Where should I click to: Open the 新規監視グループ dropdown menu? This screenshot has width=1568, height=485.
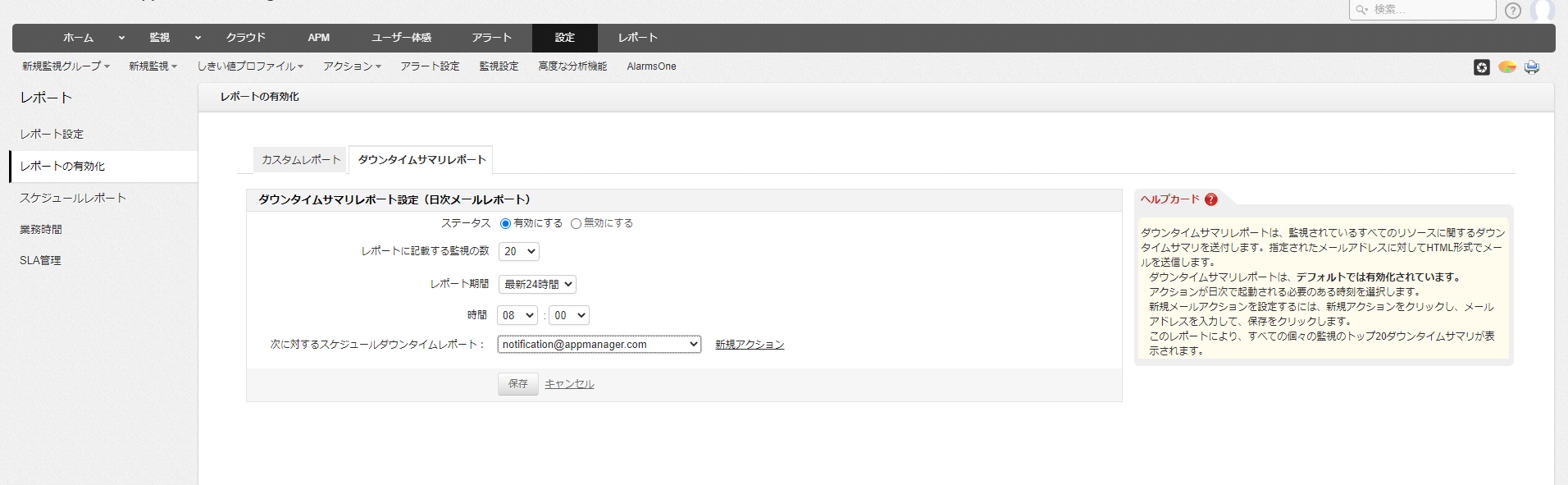[x=66, y=66]
